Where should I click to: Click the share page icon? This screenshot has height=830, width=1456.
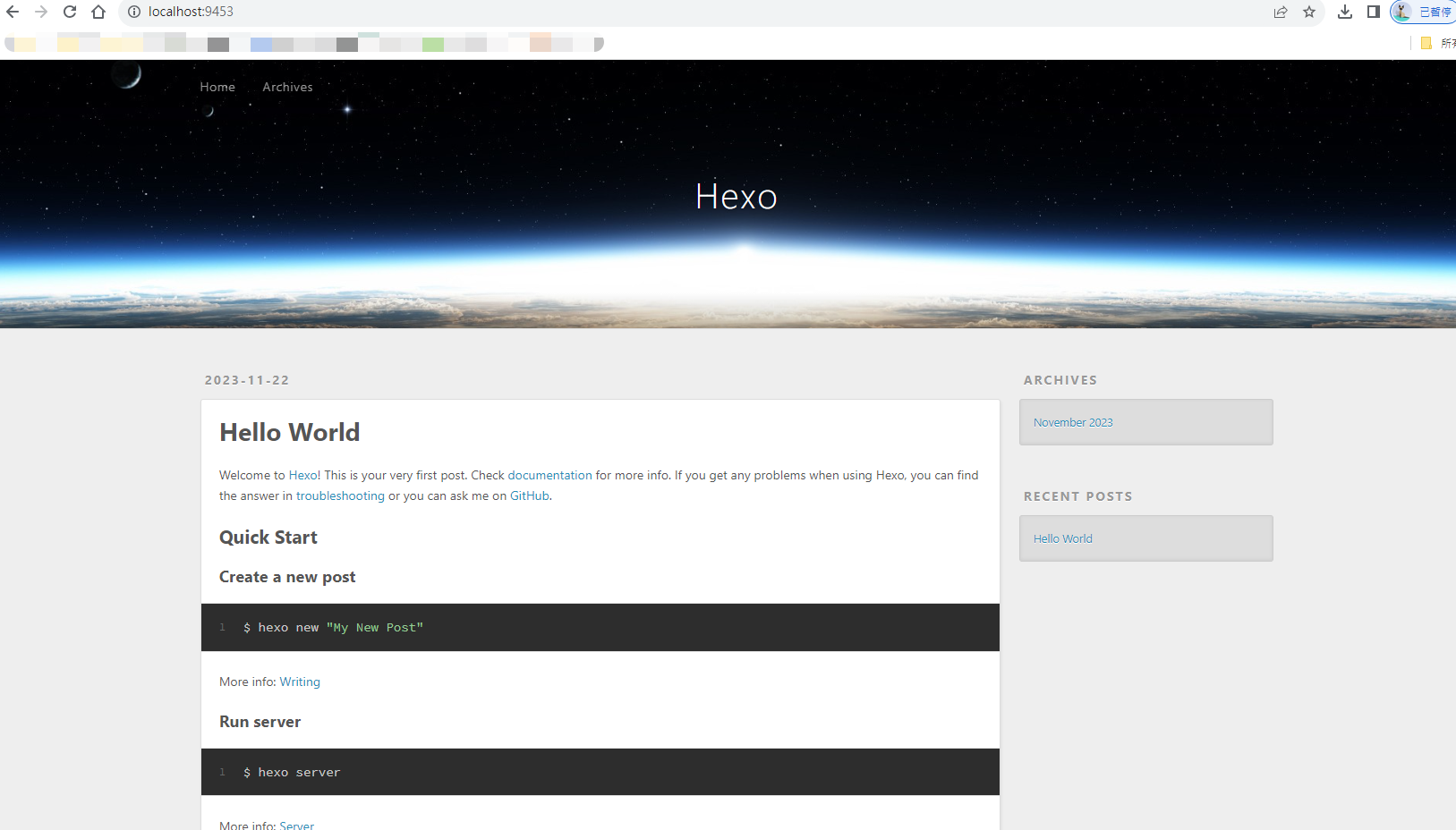click(1281, 12)
